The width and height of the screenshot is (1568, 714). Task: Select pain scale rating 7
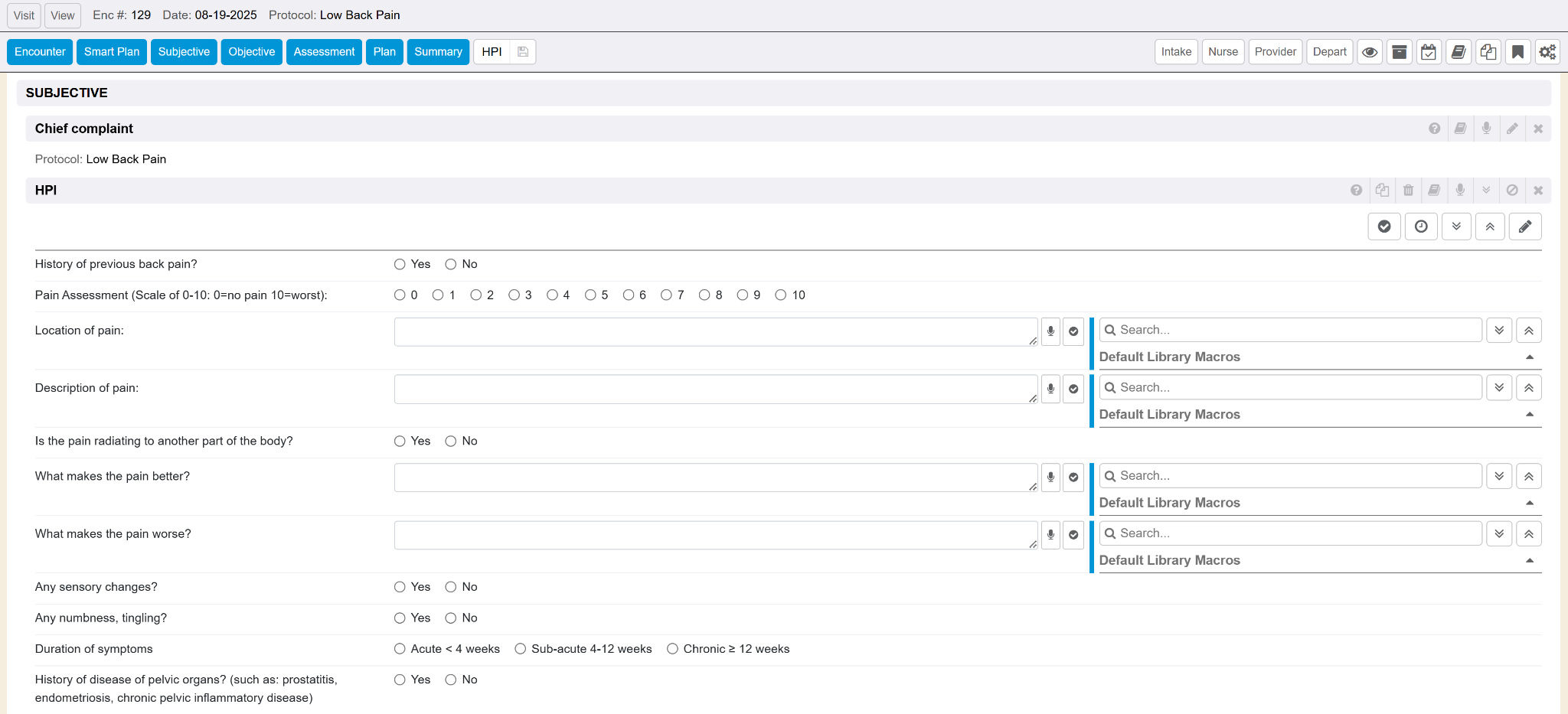tap(667, 295)
